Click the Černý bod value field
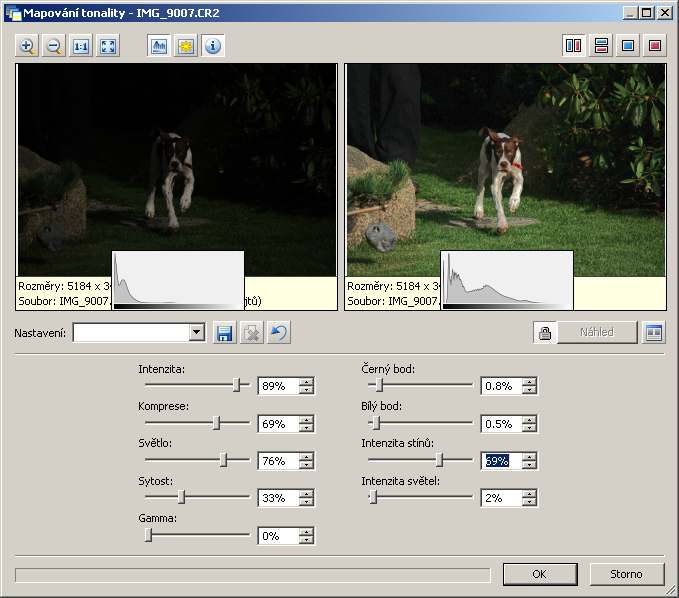Viewport: 679px width, 598px height. [x=500, y=386]
